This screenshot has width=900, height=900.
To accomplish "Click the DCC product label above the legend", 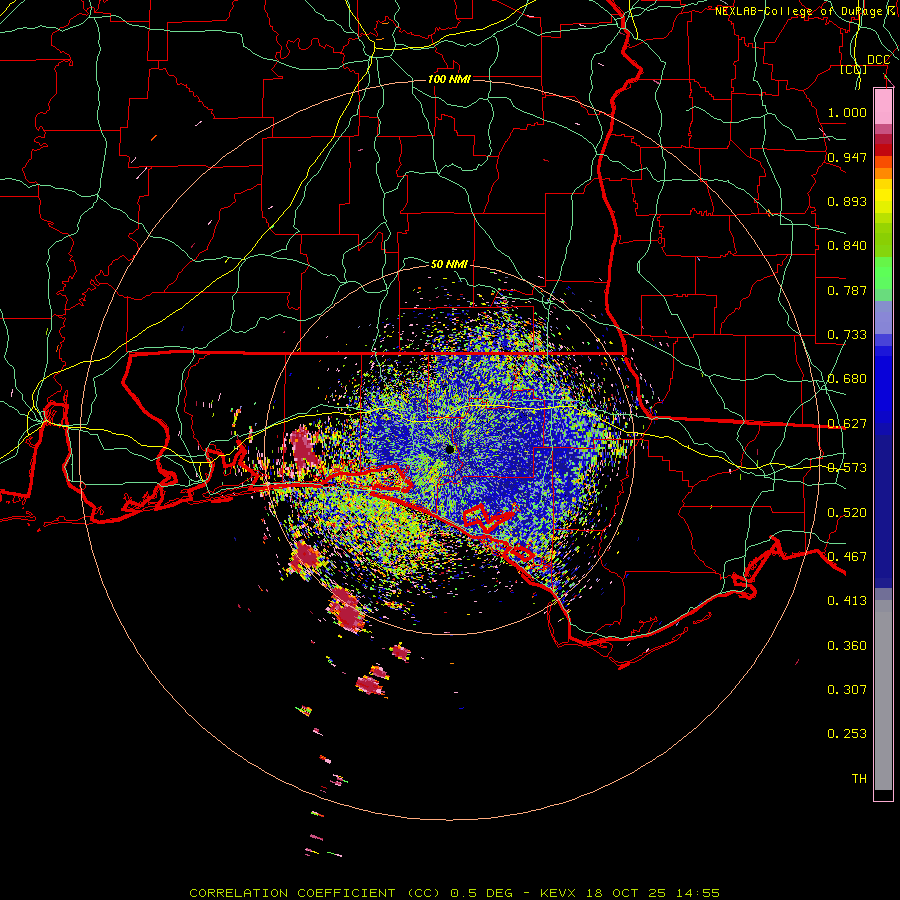I will [878, 60].
